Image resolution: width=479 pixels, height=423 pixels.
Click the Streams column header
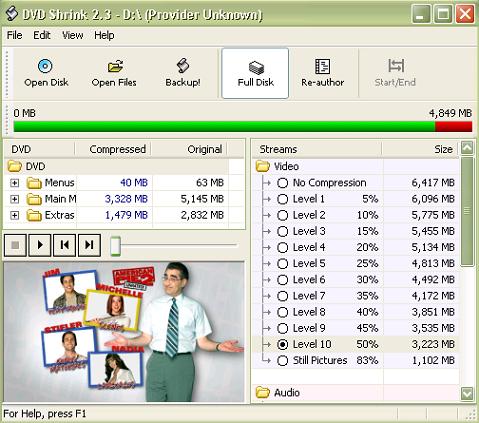pyautogui.click(x=316, y=149)
